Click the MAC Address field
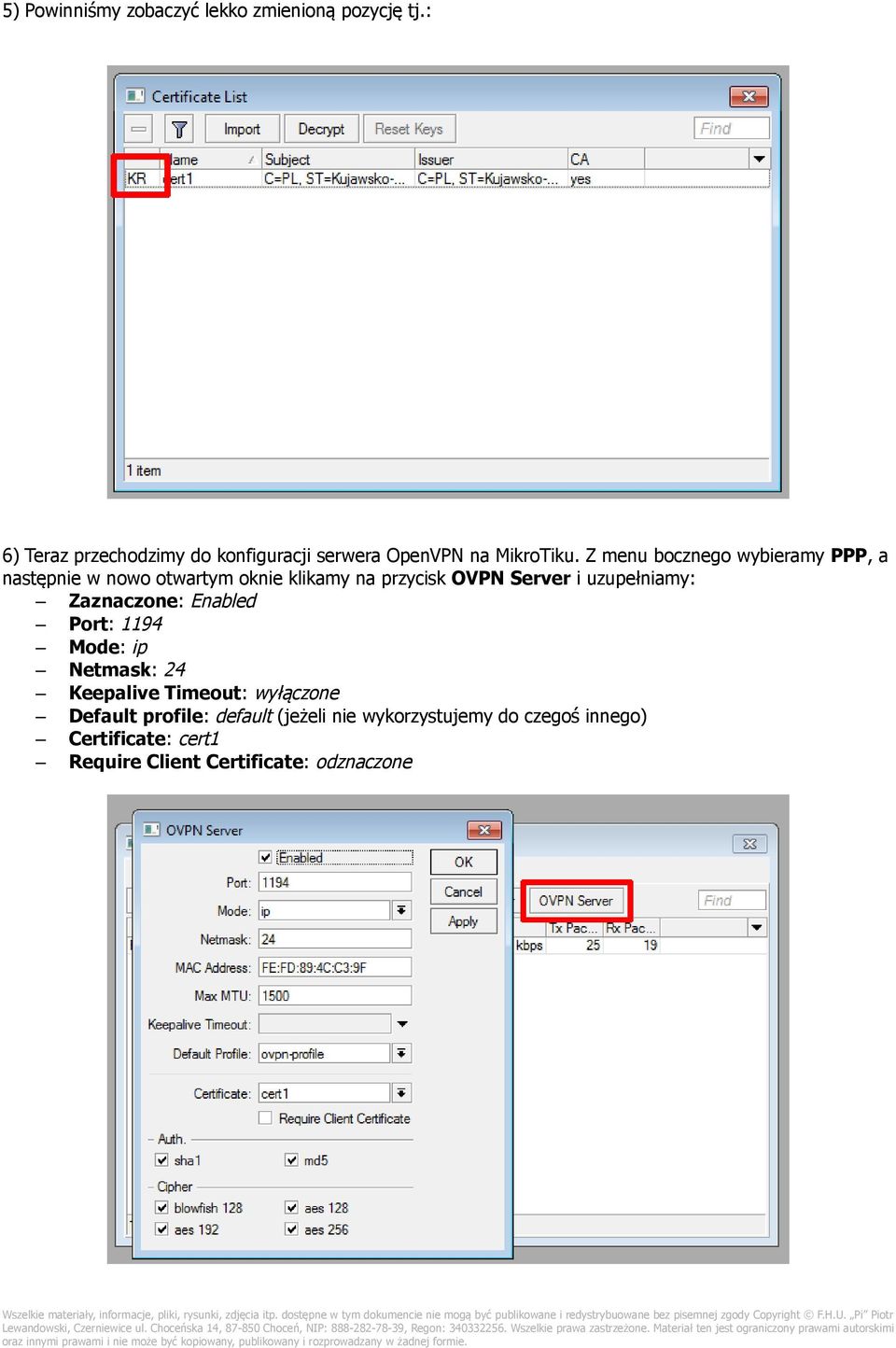This screenshot has height=1348, width=896. [x=335, y=967]
